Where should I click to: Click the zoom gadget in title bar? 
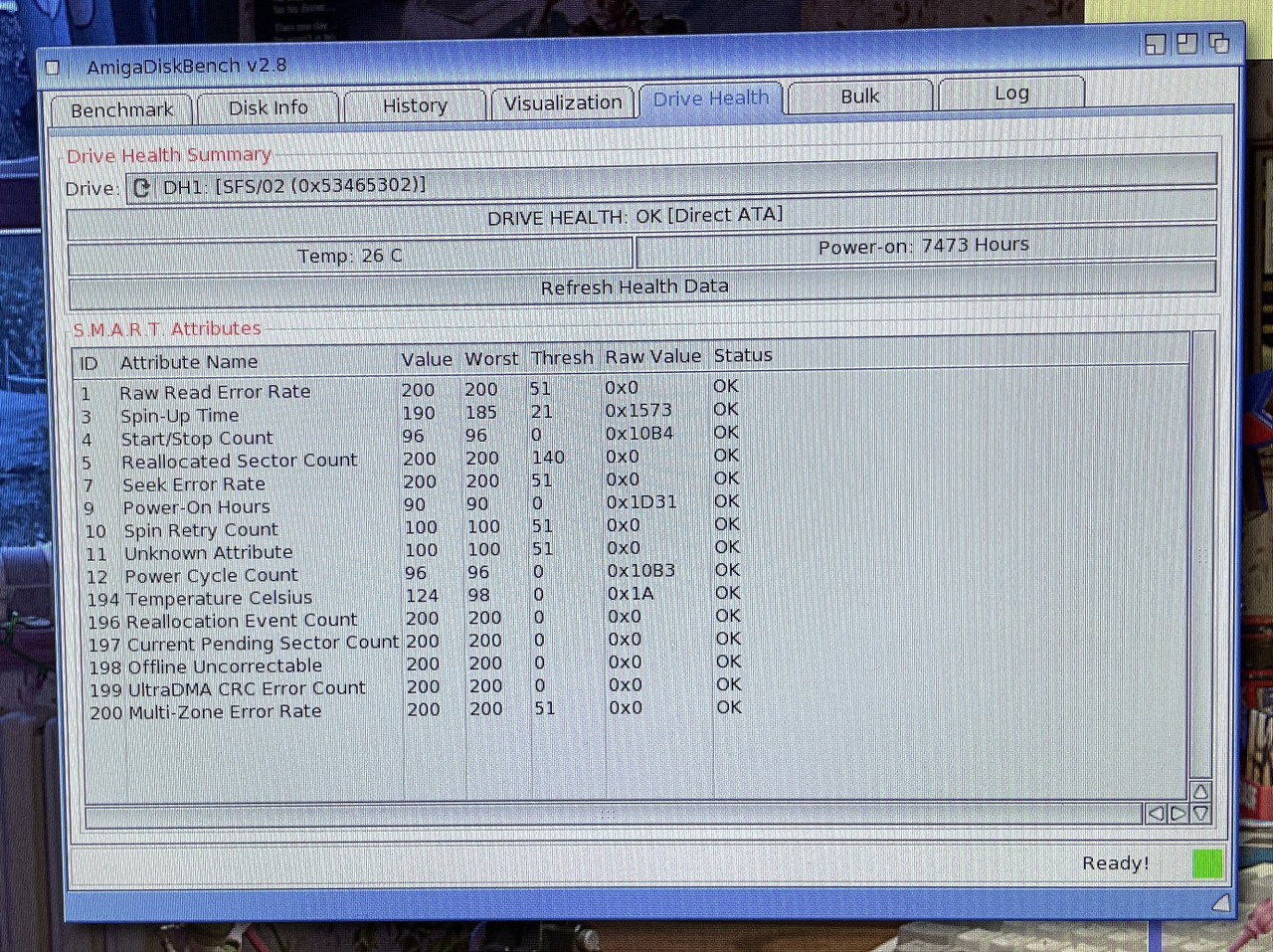(x=1186, y=43)
